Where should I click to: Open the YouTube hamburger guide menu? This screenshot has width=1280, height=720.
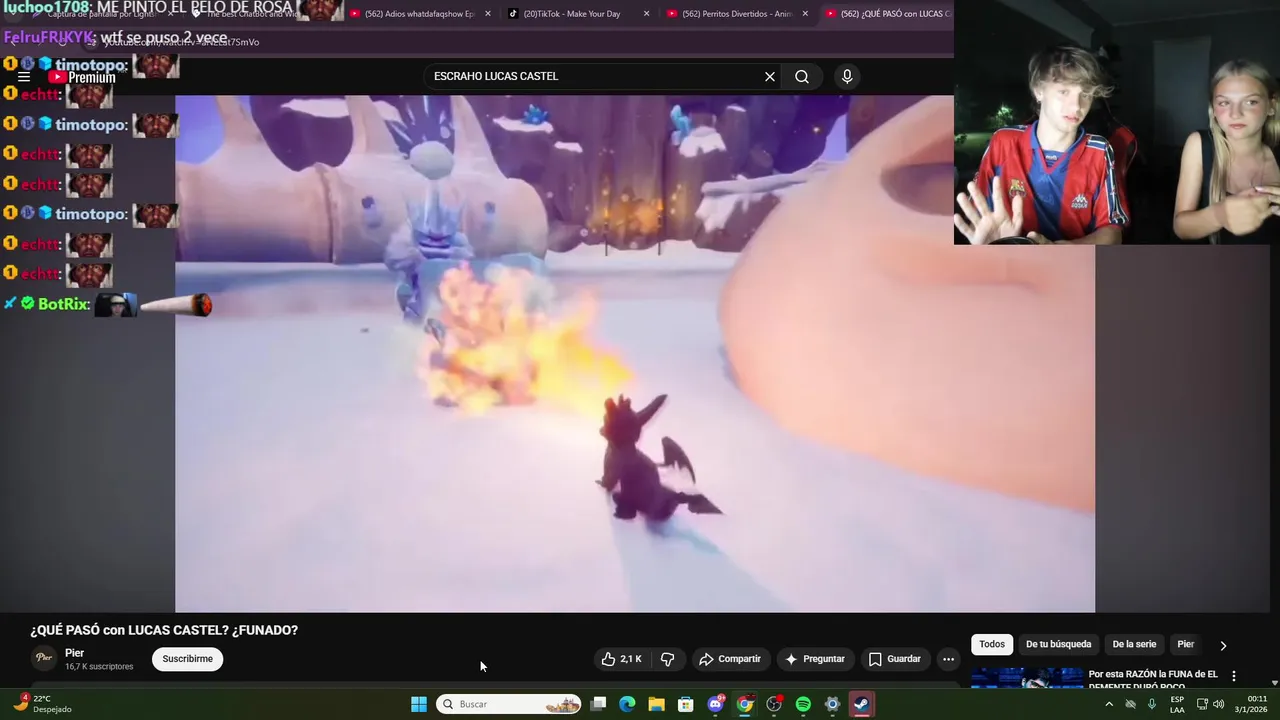coord(24,77)
